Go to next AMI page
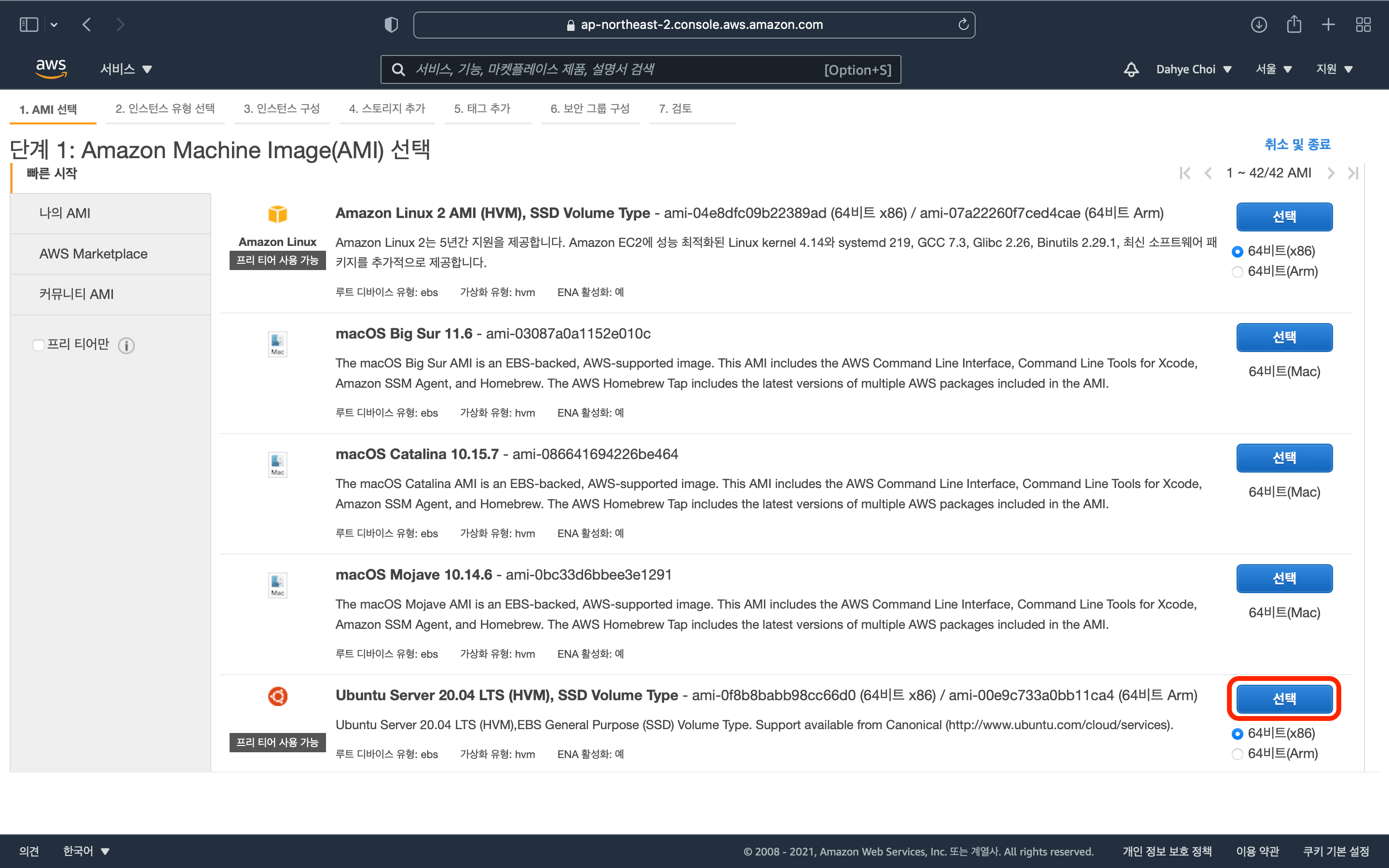1389x868 pixels. pos(1331,173)
